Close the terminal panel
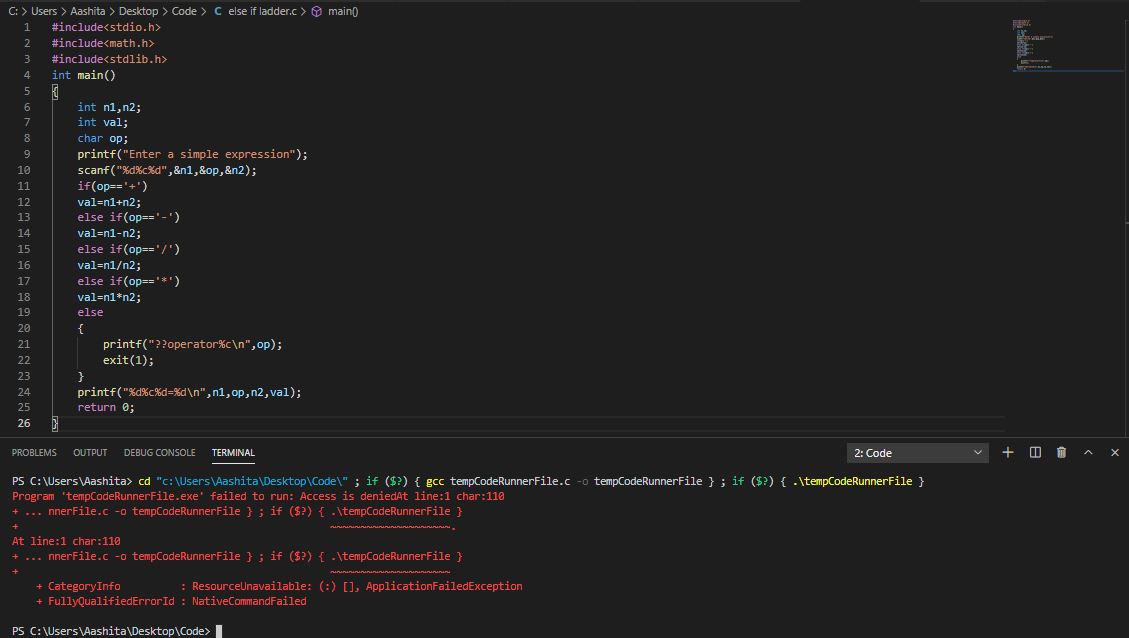 1115,452
